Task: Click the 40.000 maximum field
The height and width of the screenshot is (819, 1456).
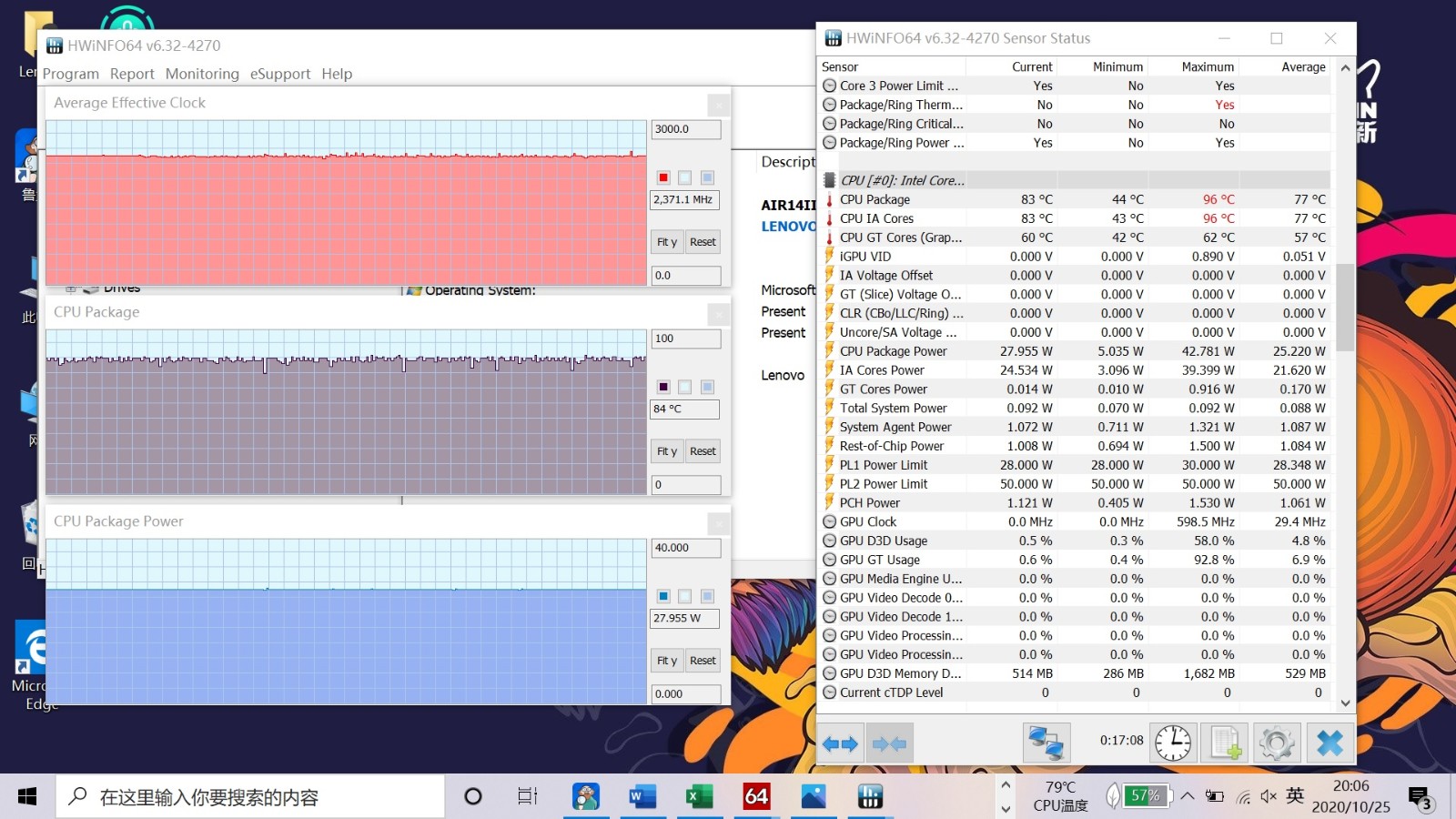Action: click(x=686, y=548)
